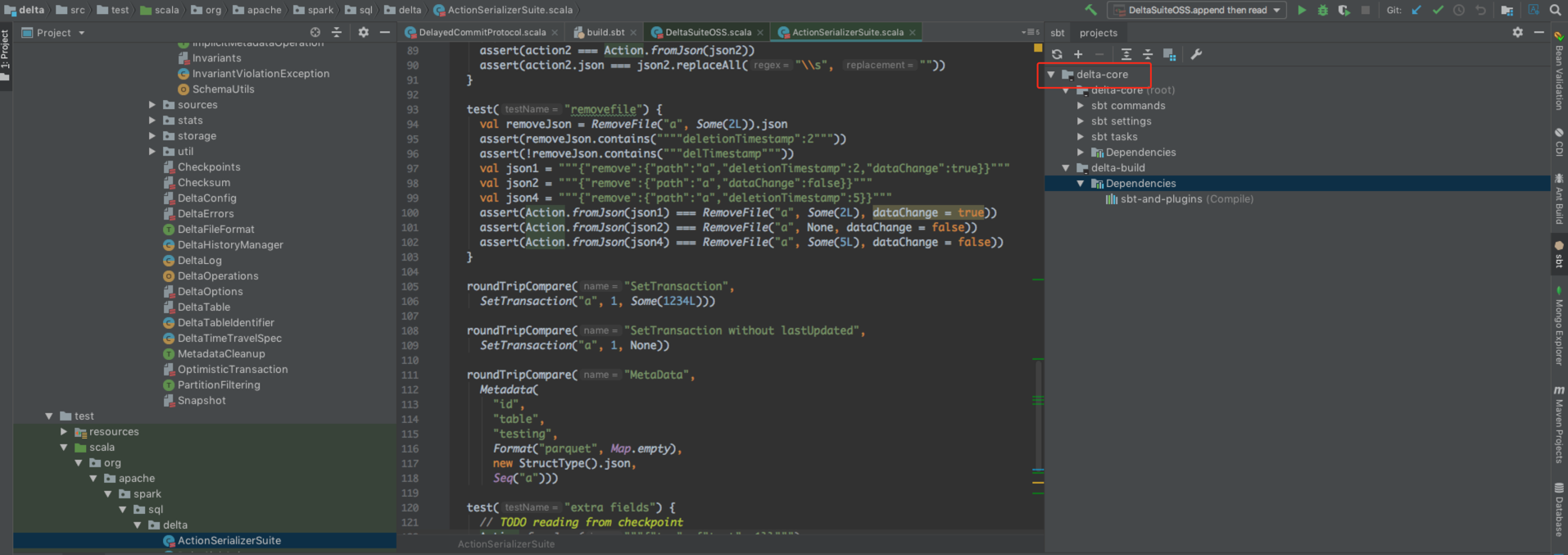
Task: Expand the stats folder
Action: pos(152,121)
